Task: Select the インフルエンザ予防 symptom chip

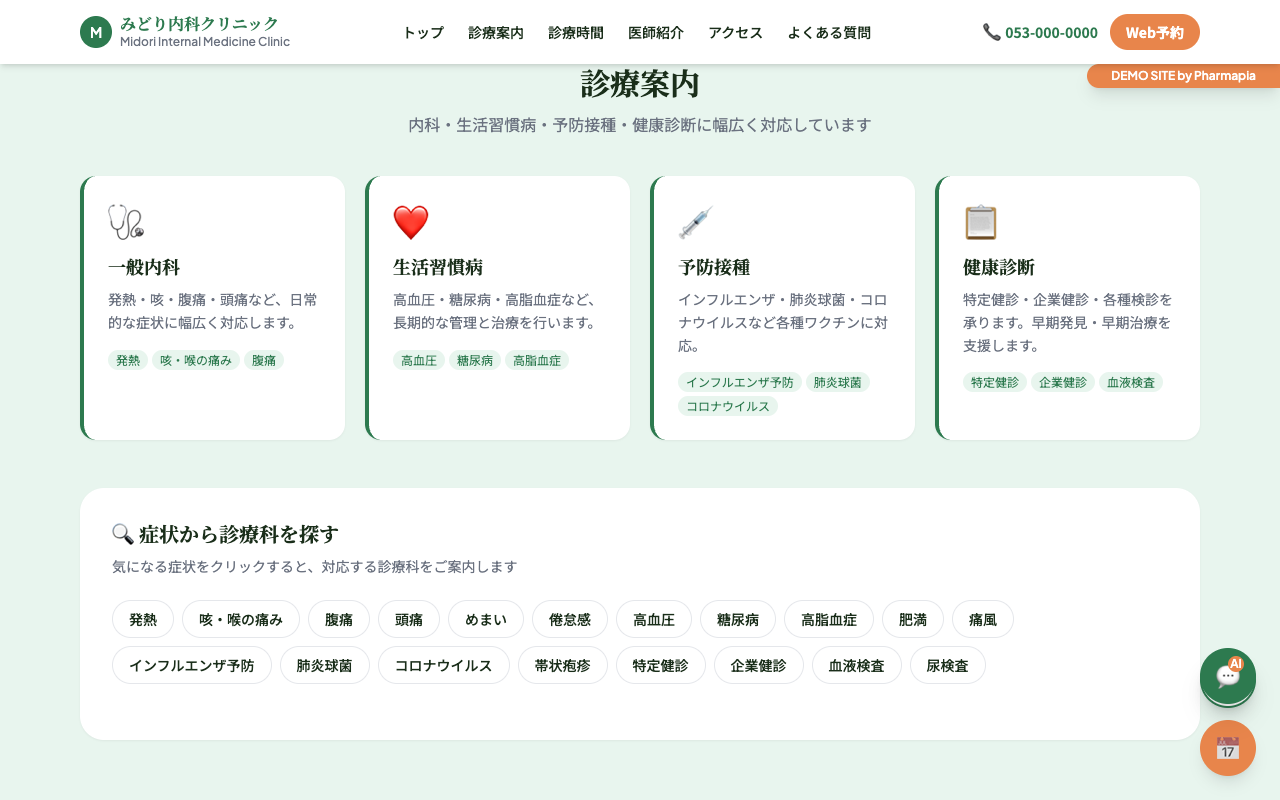Action: [191, 665]
